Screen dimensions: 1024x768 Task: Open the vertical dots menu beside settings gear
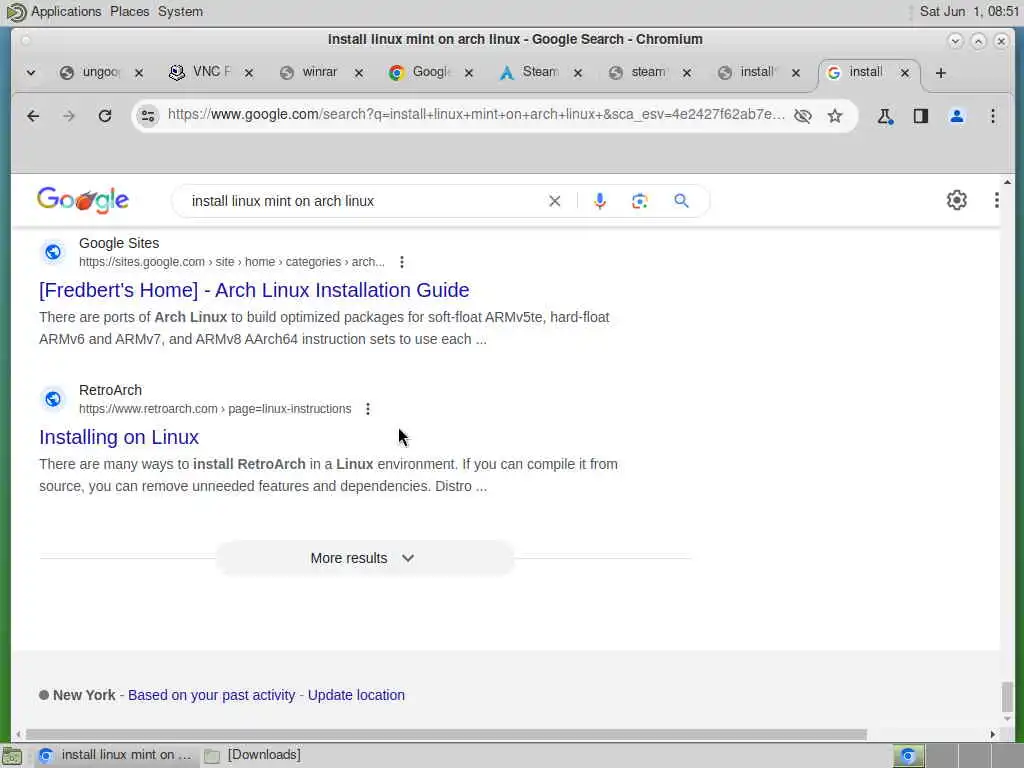tap(996, 200)
